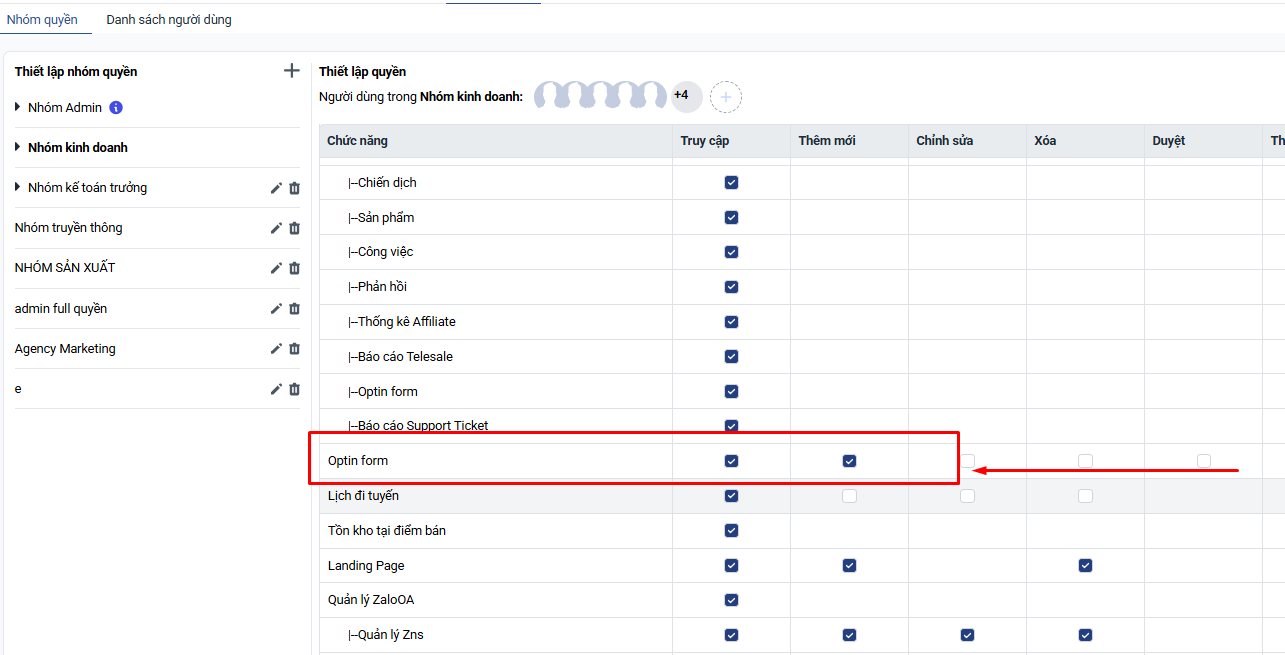Uncheck Thêm mới for top-level Optin form
The width and height of the screenshot is (1285, 655).
click(849, 461)
